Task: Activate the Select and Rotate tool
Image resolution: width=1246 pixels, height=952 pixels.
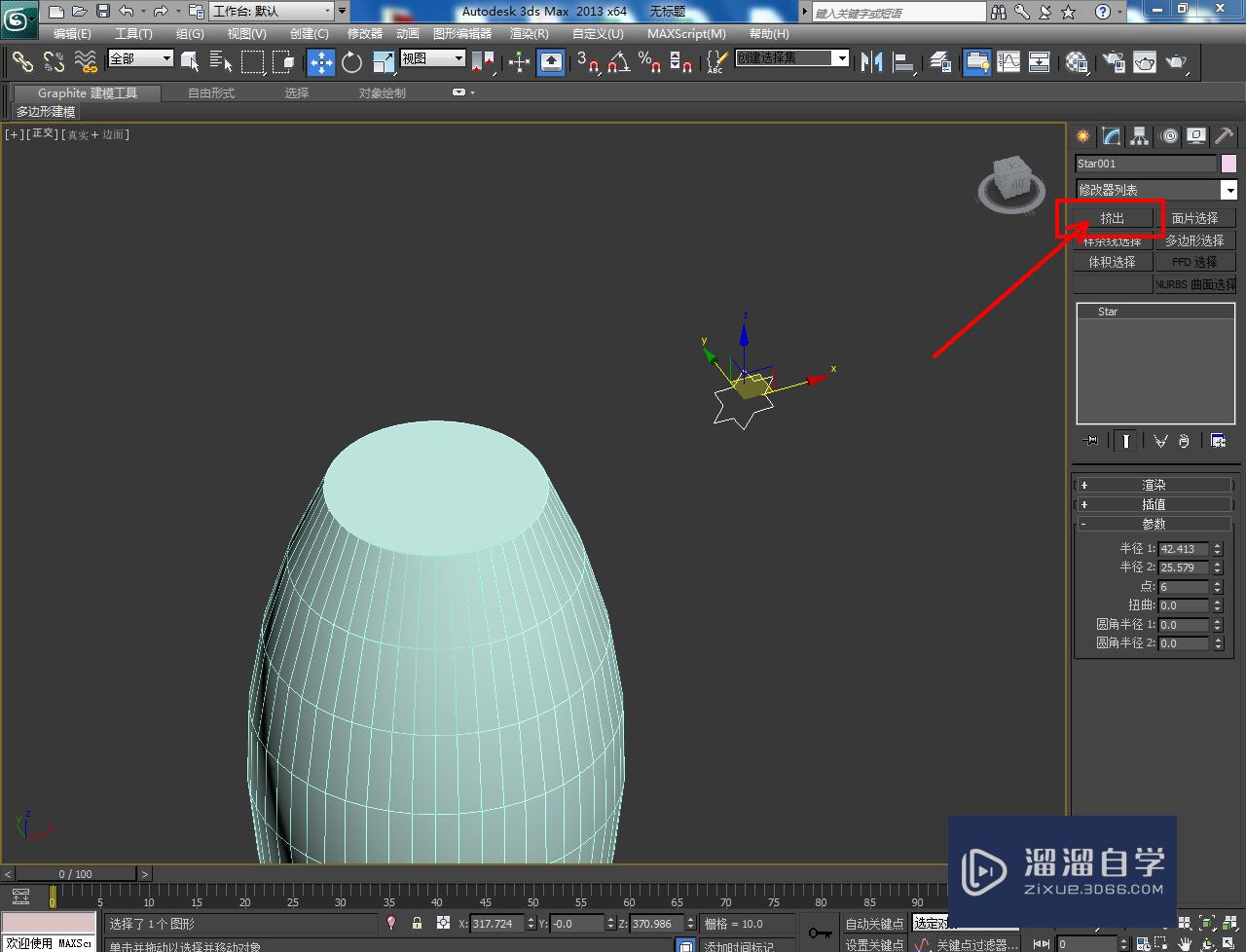Action: click(x=351, y=62)
